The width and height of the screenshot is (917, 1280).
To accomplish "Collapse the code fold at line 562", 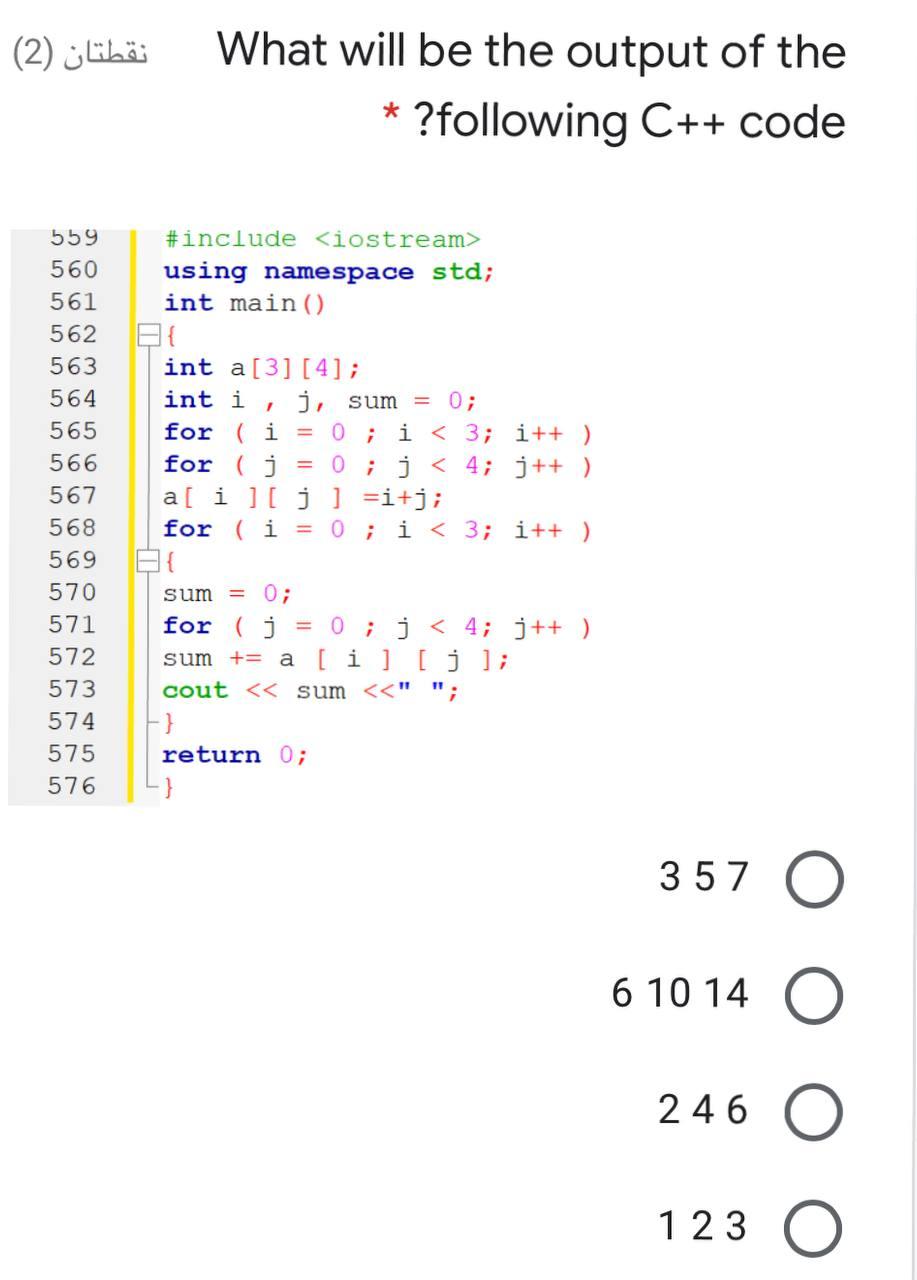I will [147, 335].
